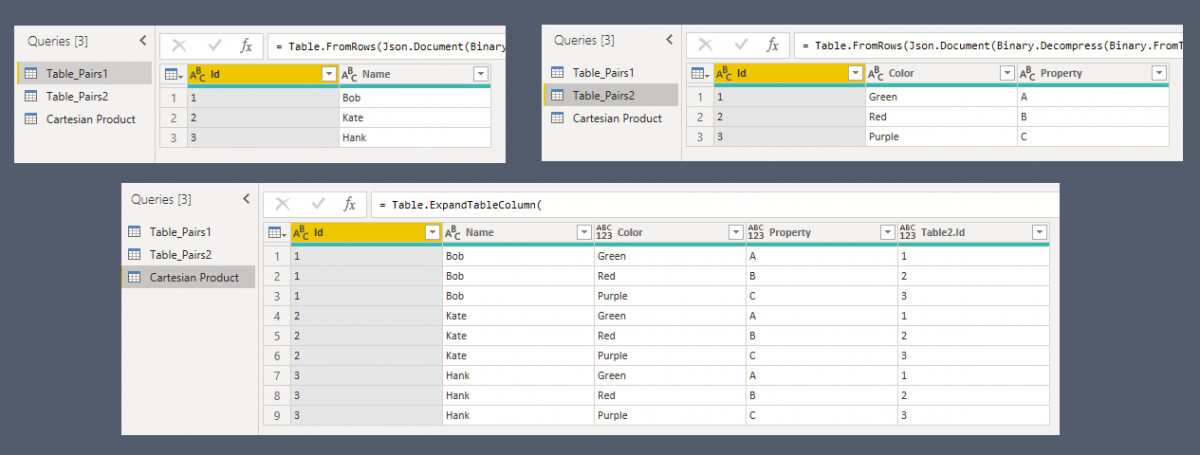Click the Table.ExpandTableColumn formula bar
Viewport: 1200px width, 455px height.
point(712,204)
